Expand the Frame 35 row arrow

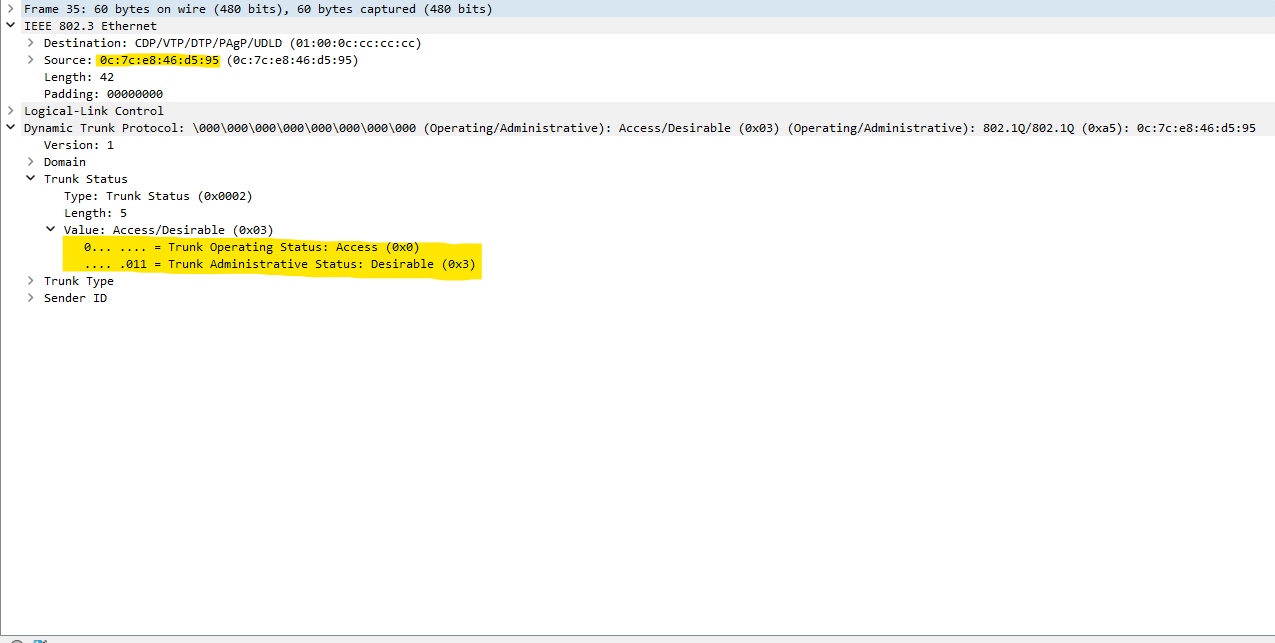point(10,9)
